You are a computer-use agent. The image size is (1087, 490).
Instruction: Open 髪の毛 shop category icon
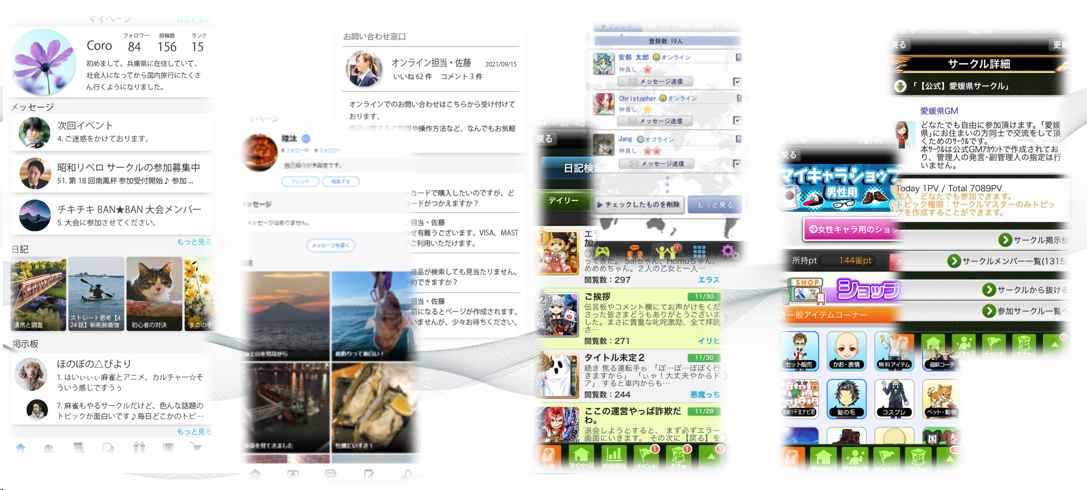847,400
